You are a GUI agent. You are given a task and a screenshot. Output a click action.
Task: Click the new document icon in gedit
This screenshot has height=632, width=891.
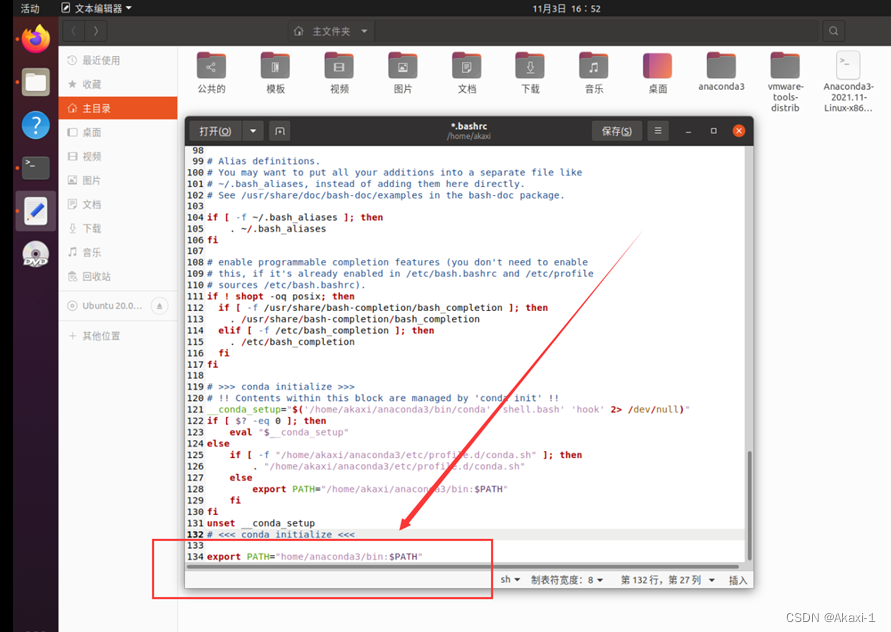[280, 131]
